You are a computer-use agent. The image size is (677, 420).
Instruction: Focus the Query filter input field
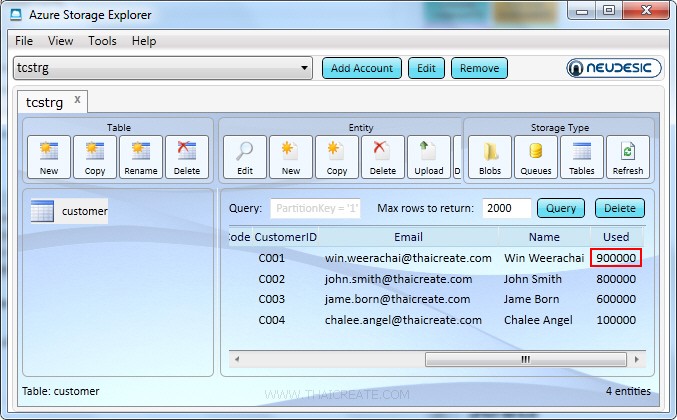pyautogui.click(x=316, y=208)
